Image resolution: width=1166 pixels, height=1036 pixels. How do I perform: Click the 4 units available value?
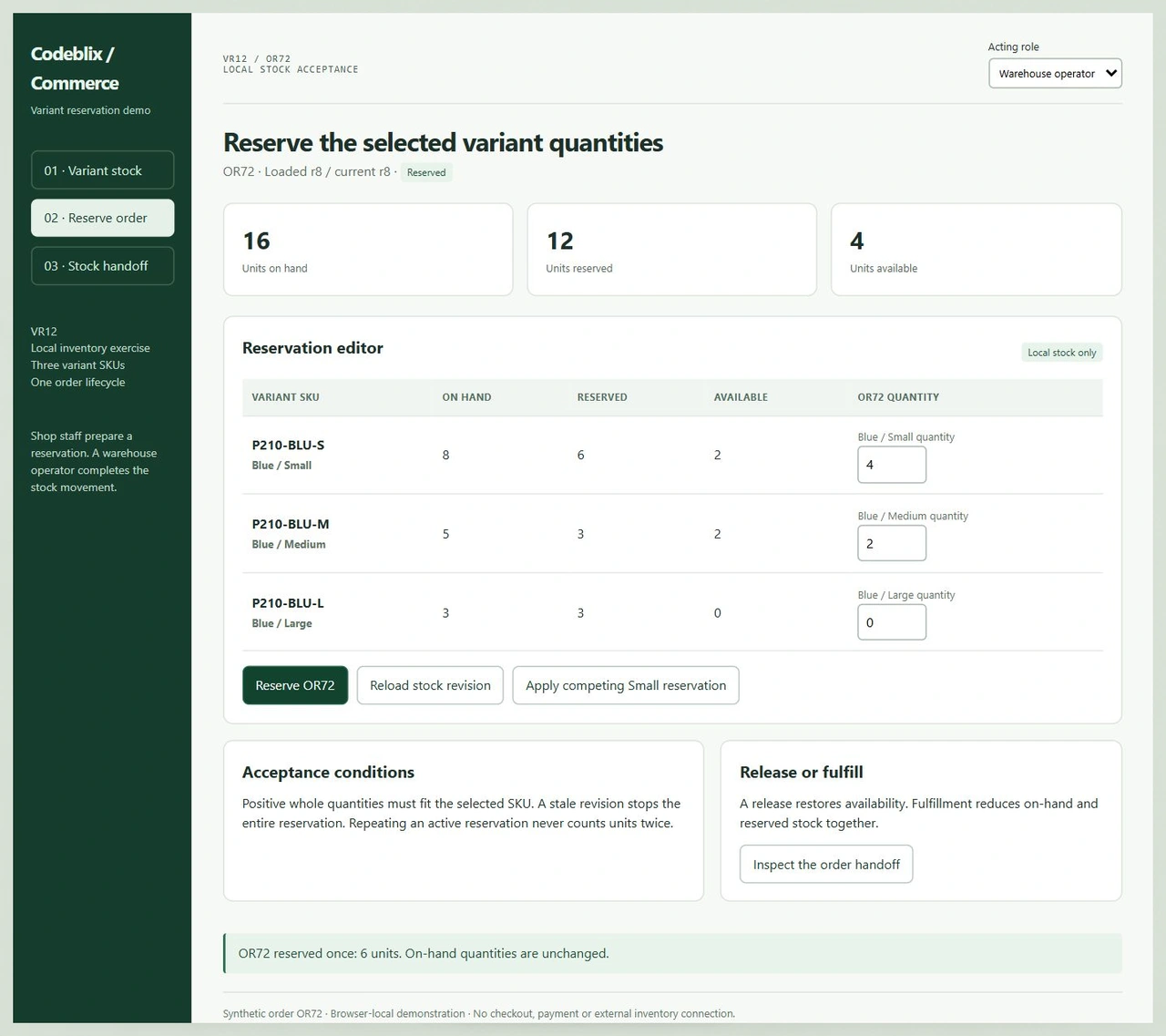857,241
